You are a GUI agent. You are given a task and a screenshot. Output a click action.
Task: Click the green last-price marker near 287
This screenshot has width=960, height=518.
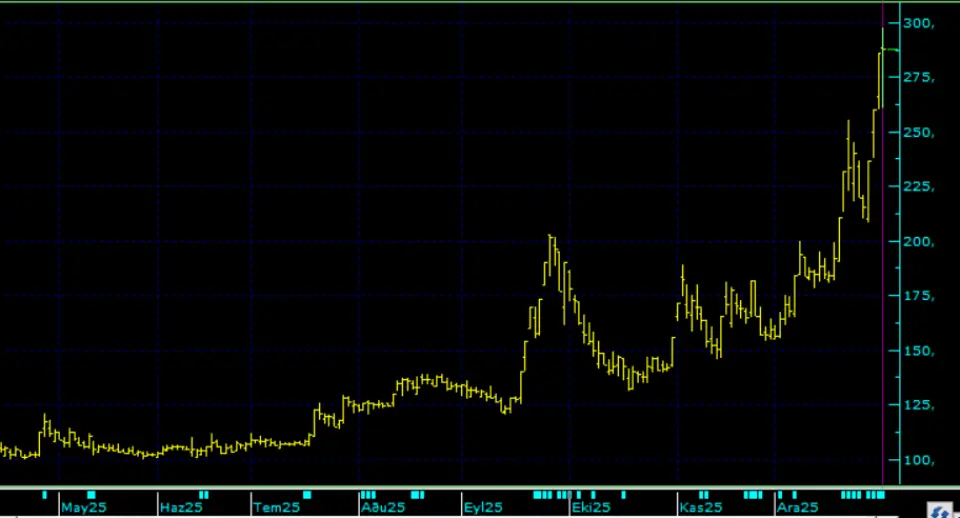[x=890, y=49]
